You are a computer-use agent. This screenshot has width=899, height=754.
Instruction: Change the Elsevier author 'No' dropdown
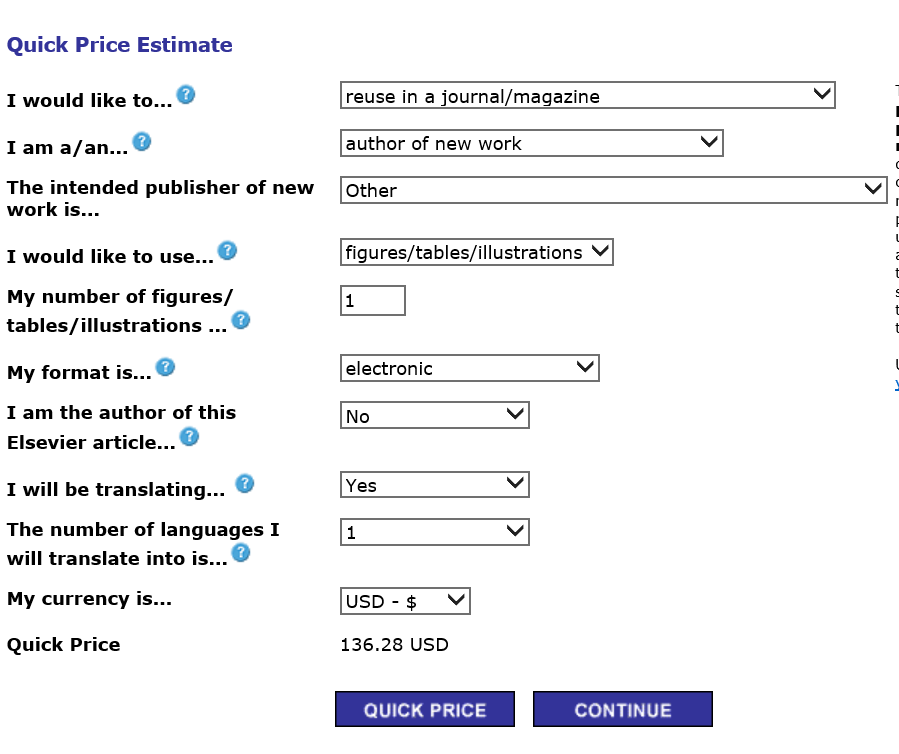pyautogui.click(x=434, y=416)
